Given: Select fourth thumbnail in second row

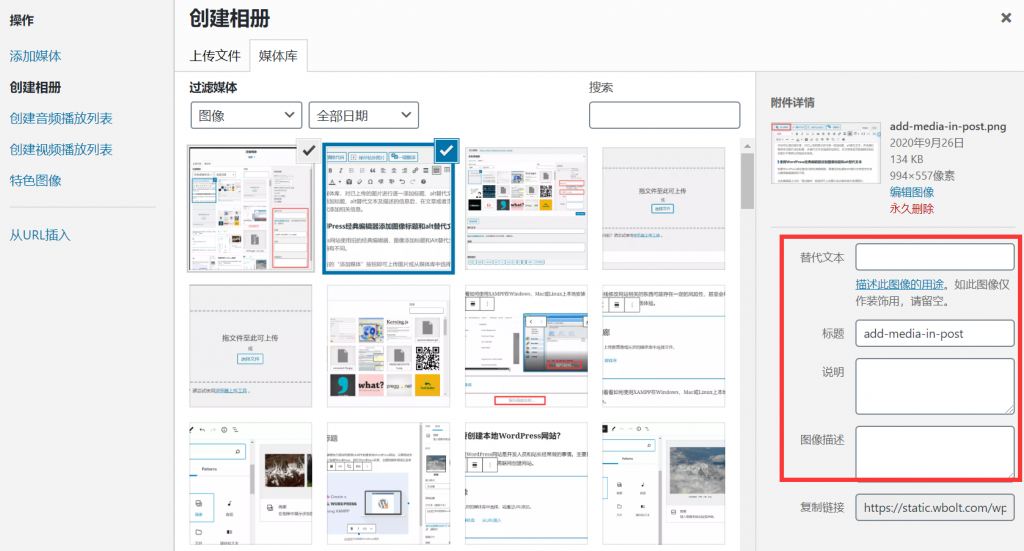Looking at the screenshot, I should point(664,346).
